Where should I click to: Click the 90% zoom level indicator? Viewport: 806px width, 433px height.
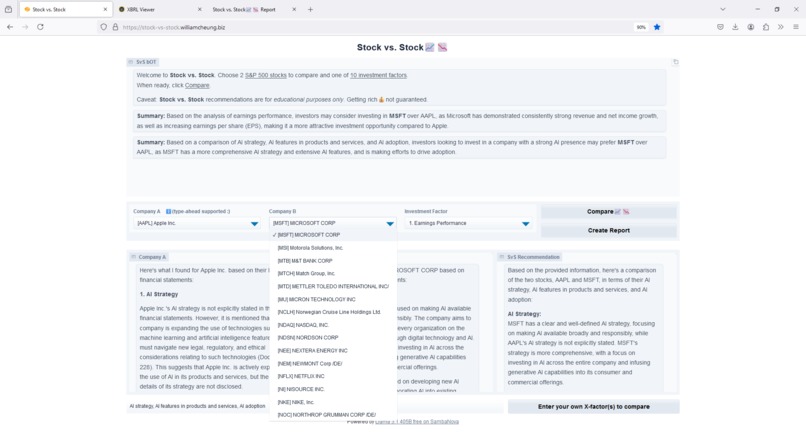coord(640,27)
